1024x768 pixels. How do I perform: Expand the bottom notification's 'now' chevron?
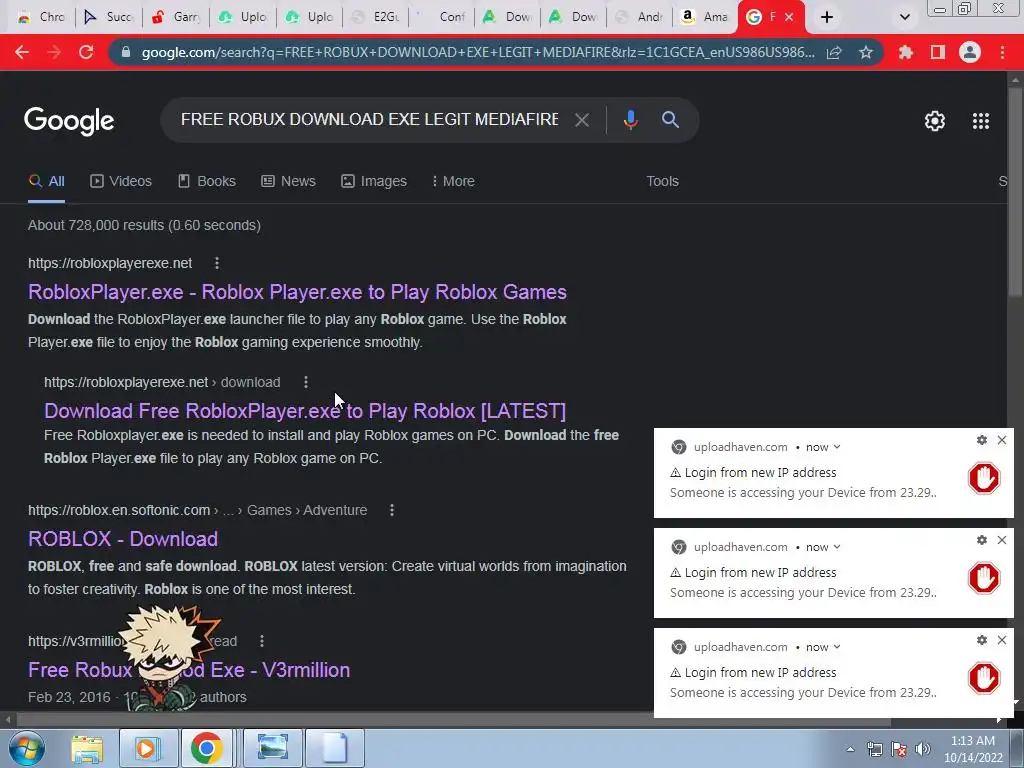tap(837, 647)
